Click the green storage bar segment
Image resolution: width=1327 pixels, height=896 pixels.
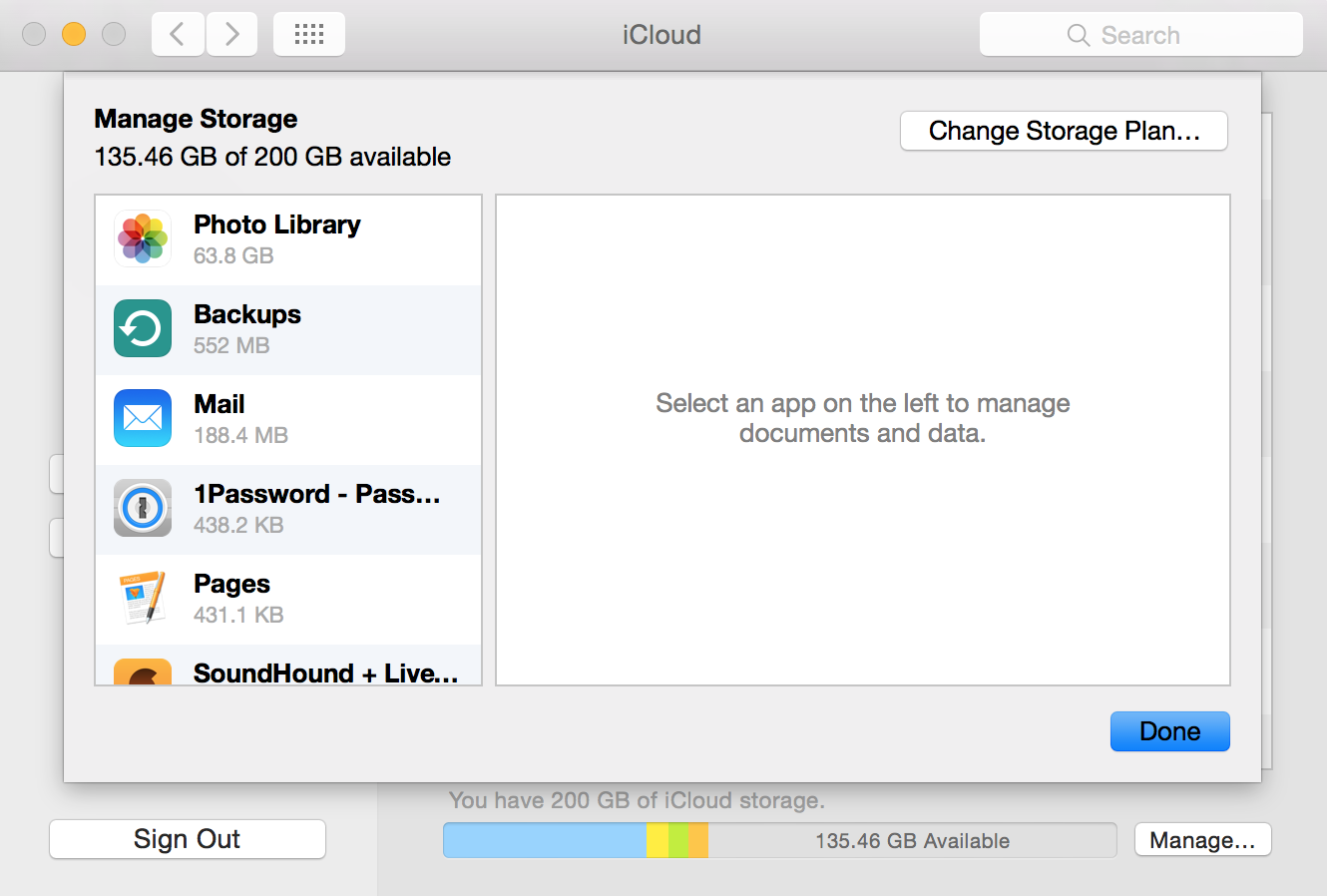[x=678, y=840]
